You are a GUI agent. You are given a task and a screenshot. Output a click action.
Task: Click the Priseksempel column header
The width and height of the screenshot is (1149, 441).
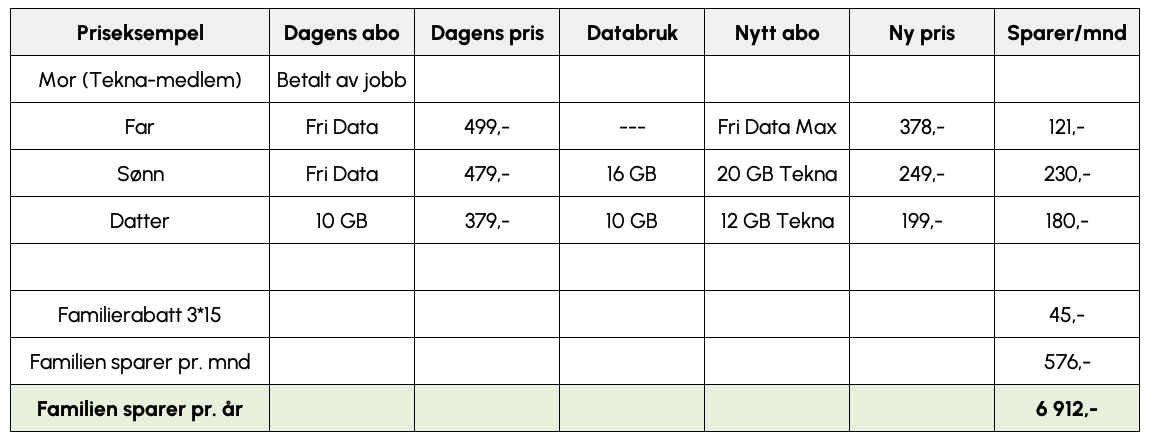tap(140, 33)
